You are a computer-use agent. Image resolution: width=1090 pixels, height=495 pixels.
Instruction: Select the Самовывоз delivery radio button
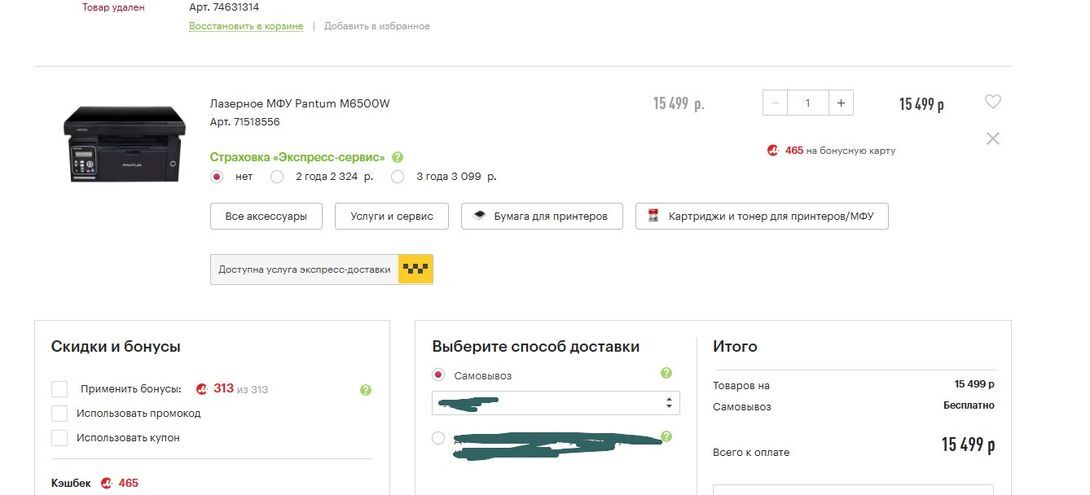(439, 375)
